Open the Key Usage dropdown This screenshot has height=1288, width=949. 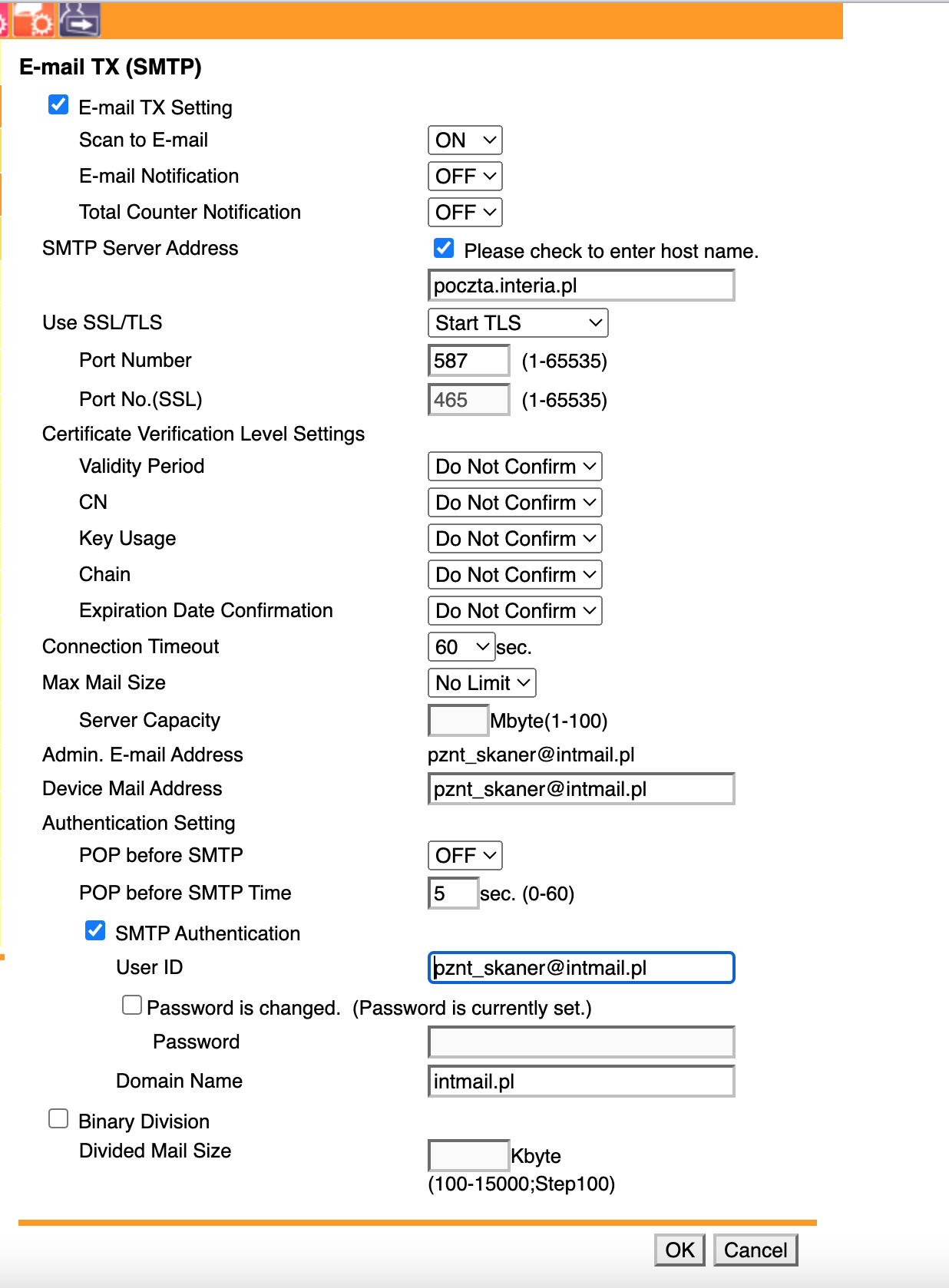point(515,539)
